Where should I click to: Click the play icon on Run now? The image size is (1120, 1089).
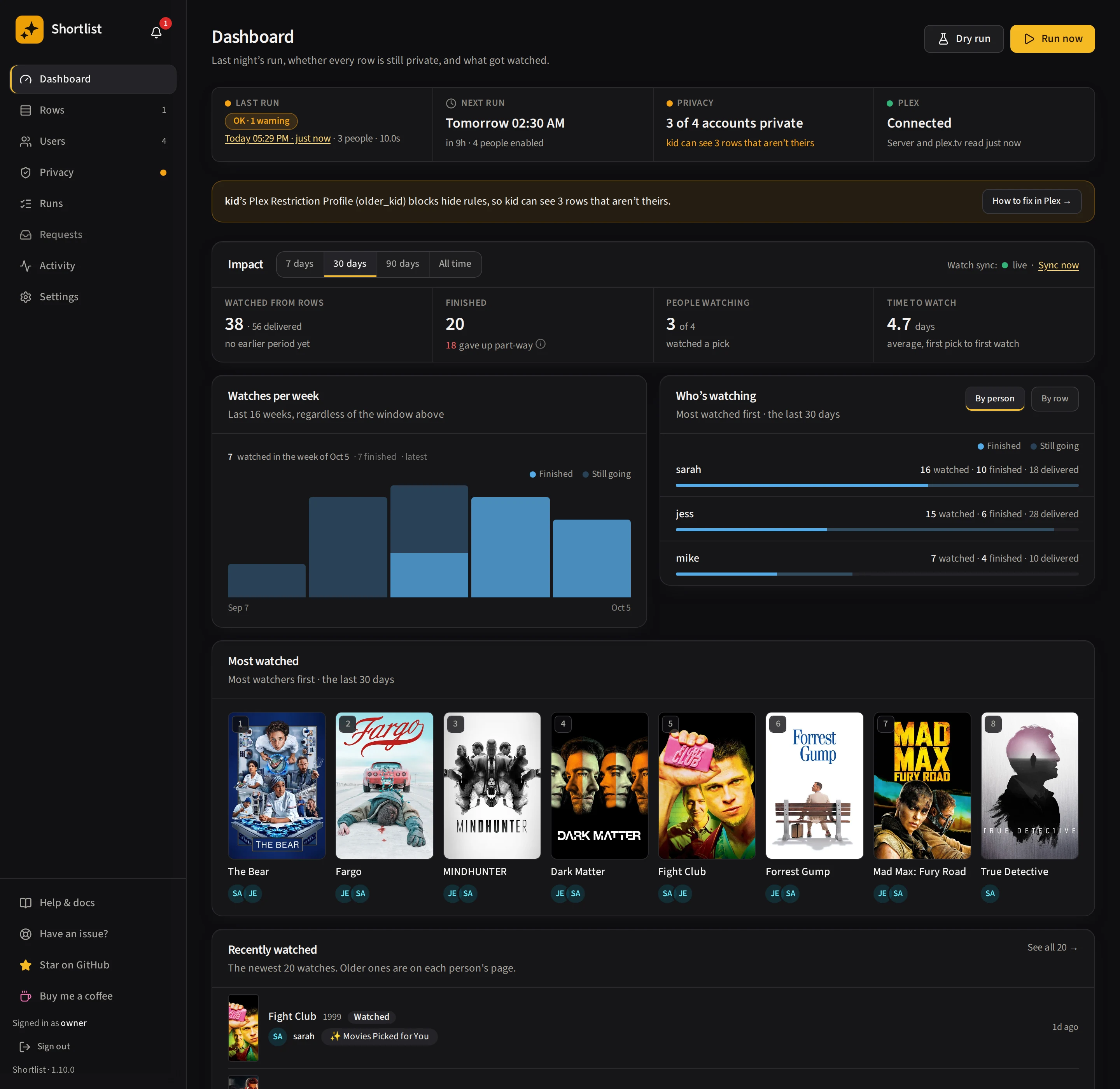point(1029,39)
